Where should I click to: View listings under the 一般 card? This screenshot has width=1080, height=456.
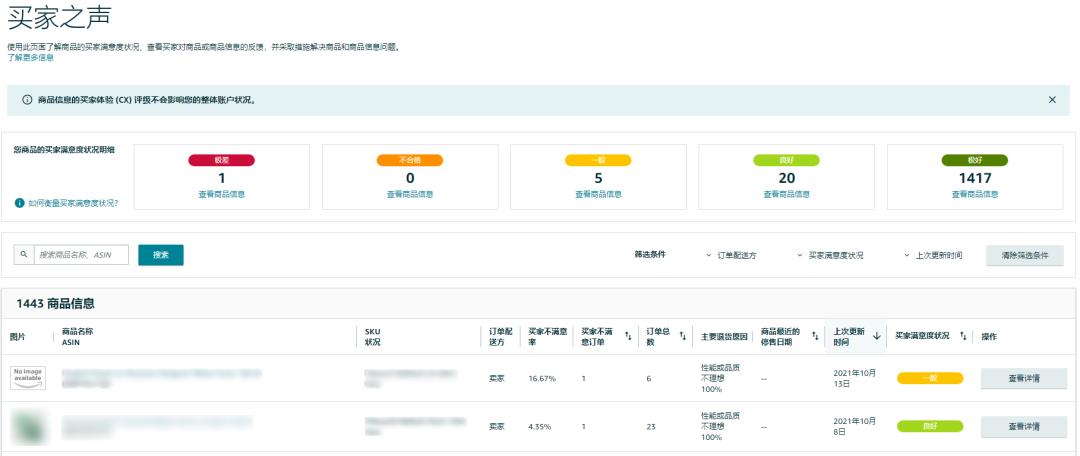tap(598, 194)
